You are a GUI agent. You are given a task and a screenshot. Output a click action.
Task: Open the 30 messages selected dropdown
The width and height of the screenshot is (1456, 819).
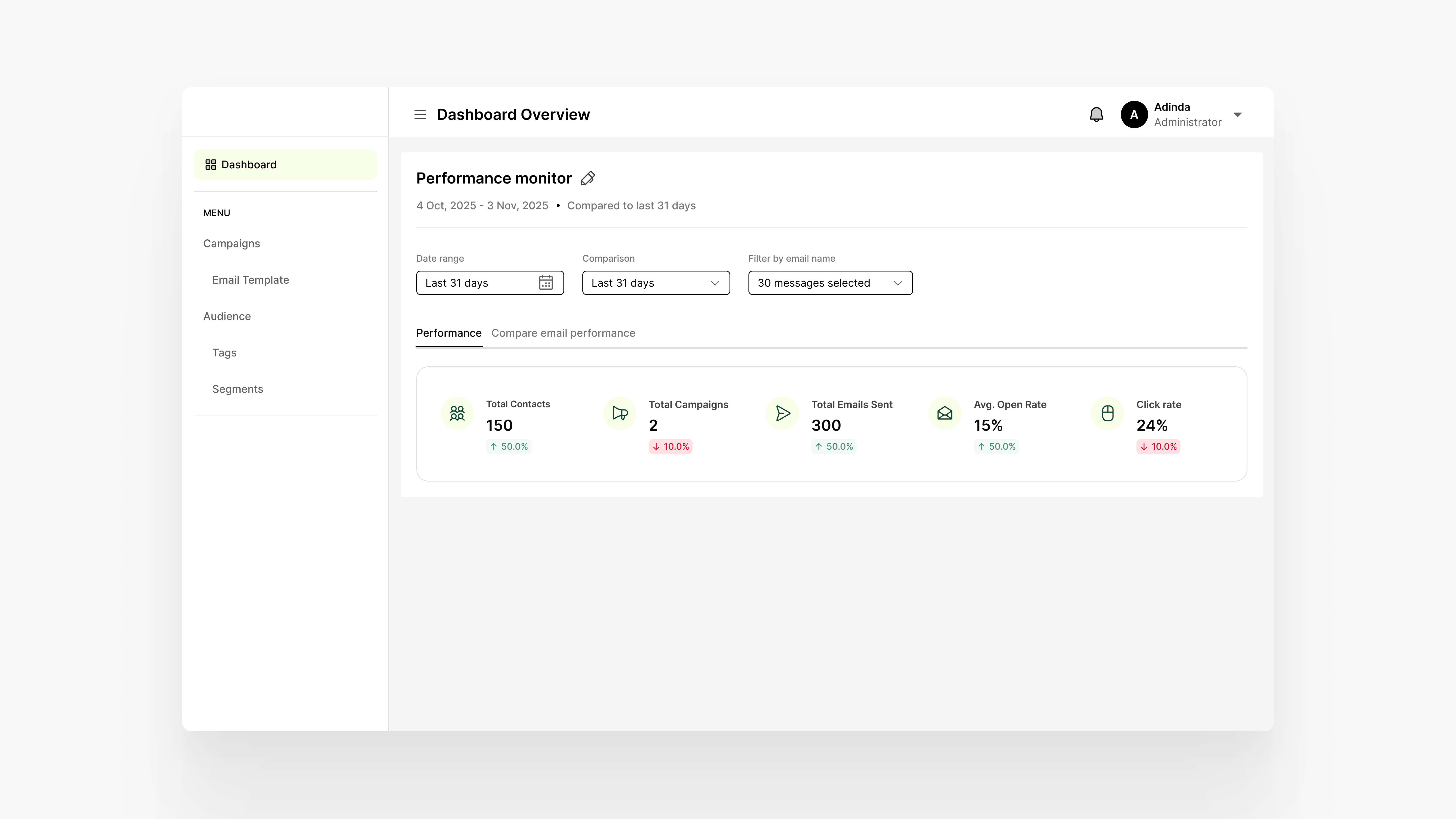[830, 283]
